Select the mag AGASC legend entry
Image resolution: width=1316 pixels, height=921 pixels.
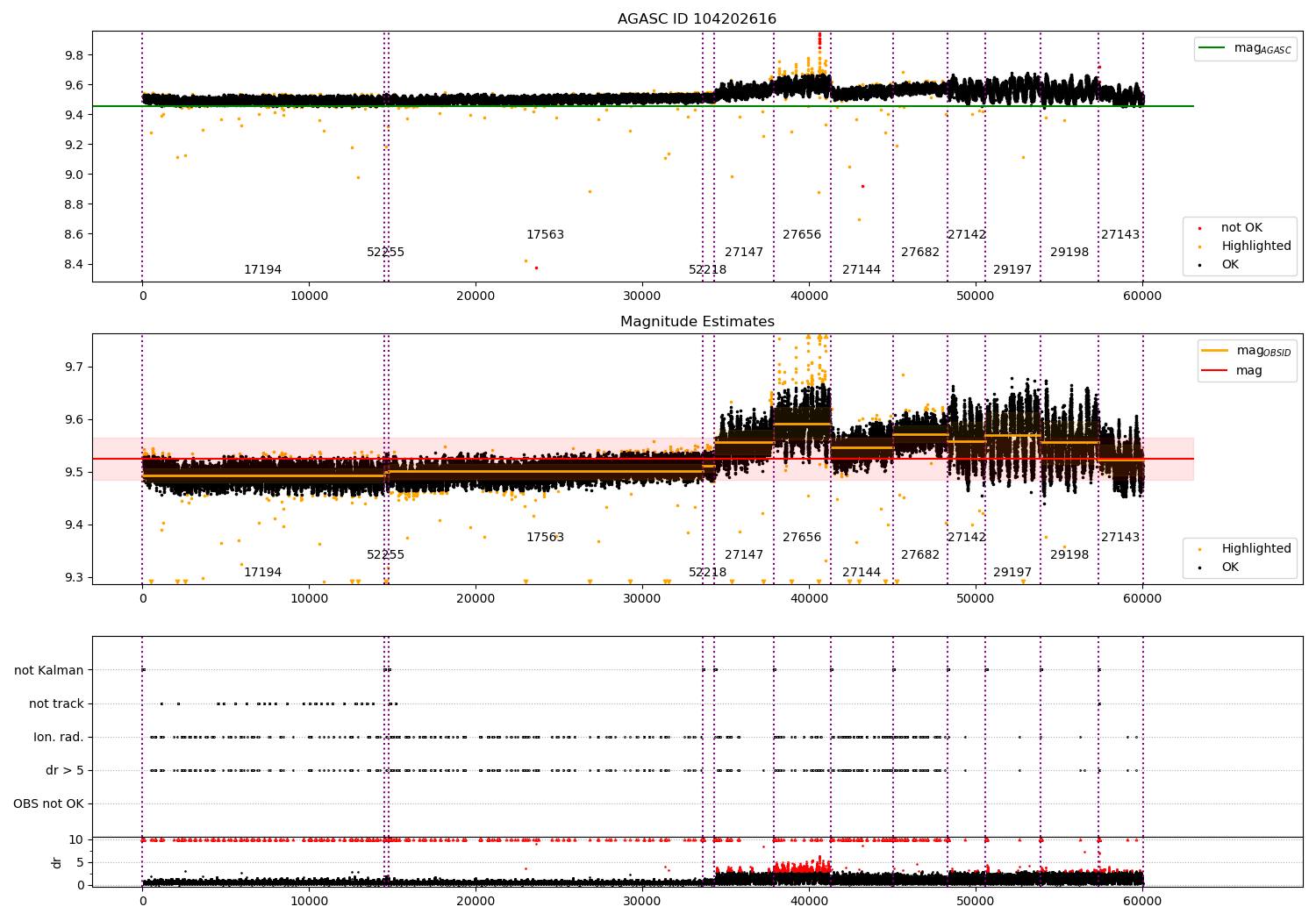1245,48
